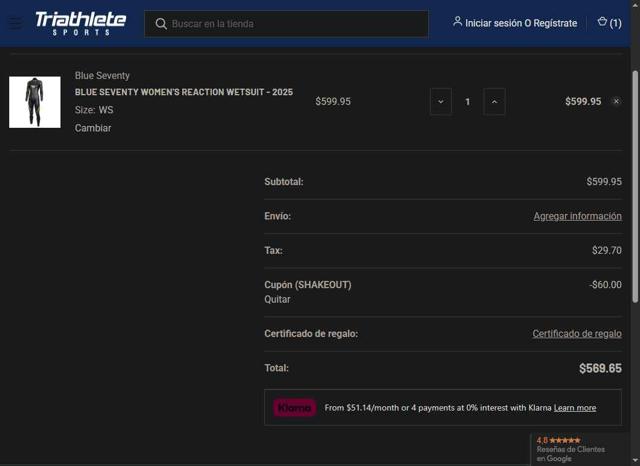Click the 'Subtotal:' label

pyautogui.click(x=284, y=182)
